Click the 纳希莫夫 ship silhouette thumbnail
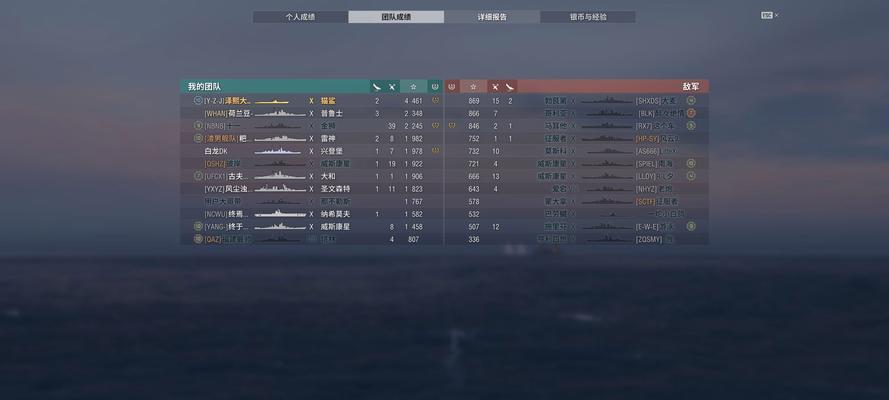This screenshot has height=400, width=889. point(280,214)
